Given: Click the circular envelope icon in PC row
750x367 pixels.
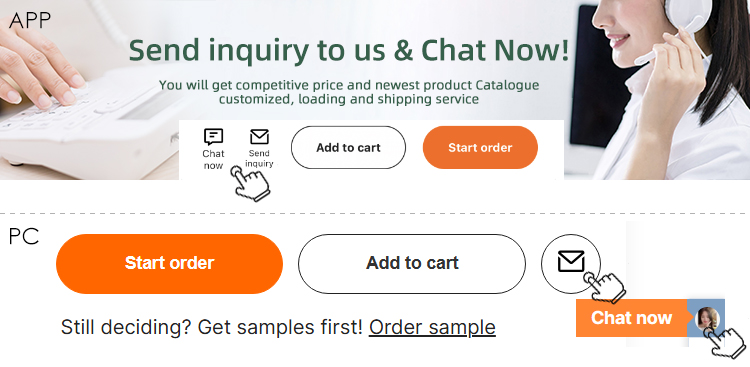Looking at the screenshot, I should point(571,263).
